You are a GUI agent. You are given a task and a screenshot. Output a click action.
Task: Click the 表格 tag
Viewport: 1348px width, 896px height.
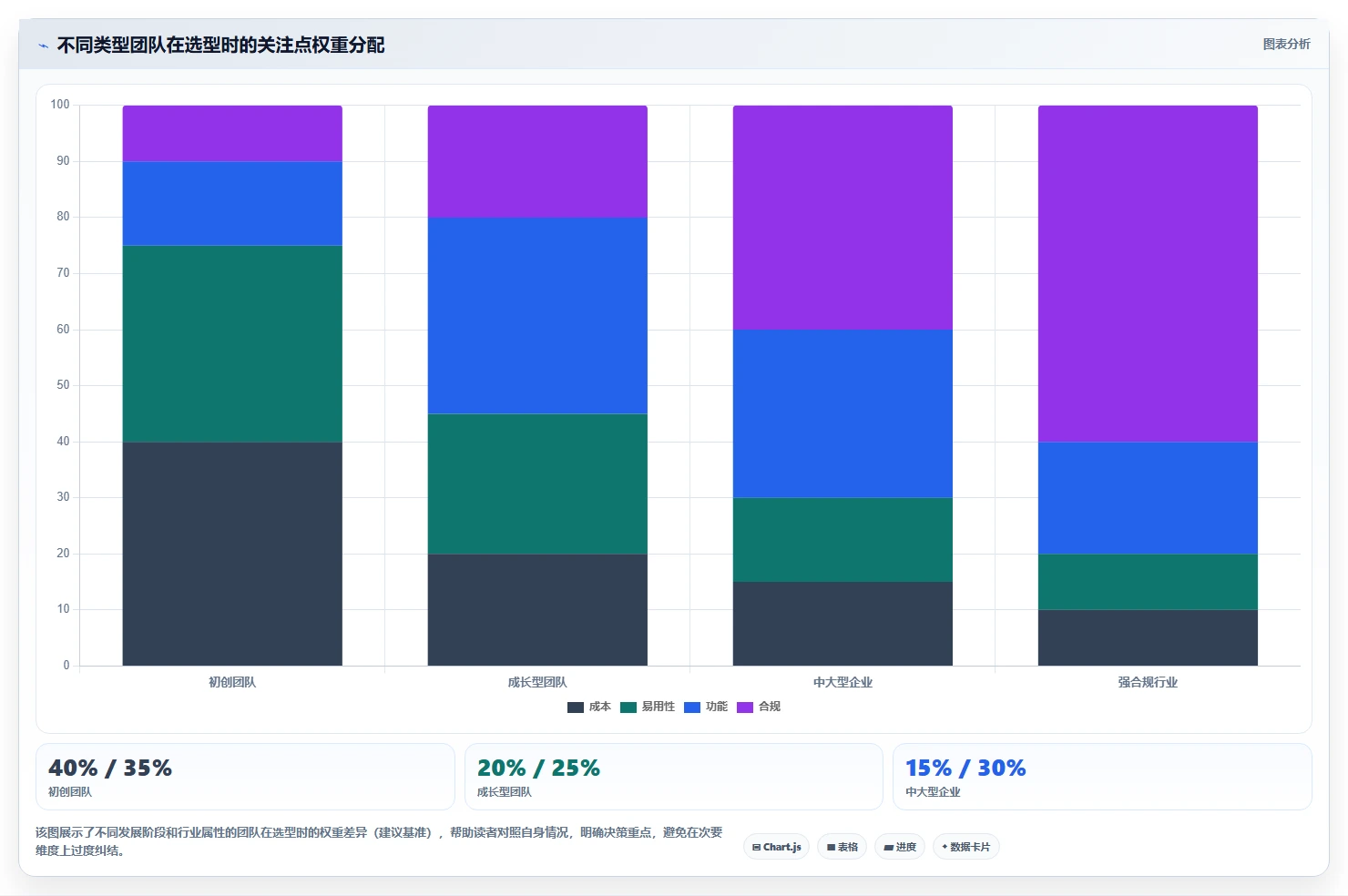(842, 847)
